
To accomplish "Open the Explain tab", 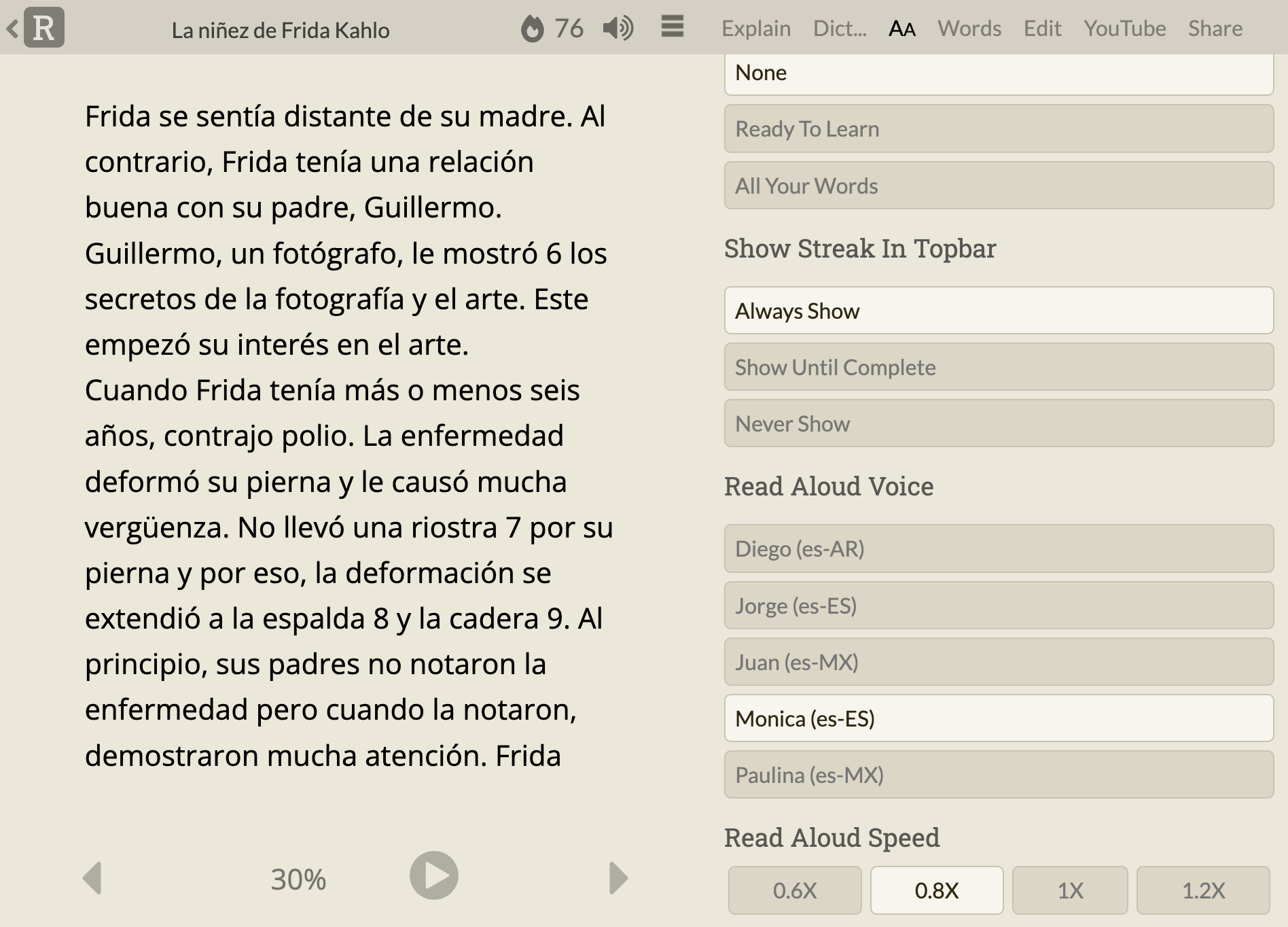I will click(755, 29).
